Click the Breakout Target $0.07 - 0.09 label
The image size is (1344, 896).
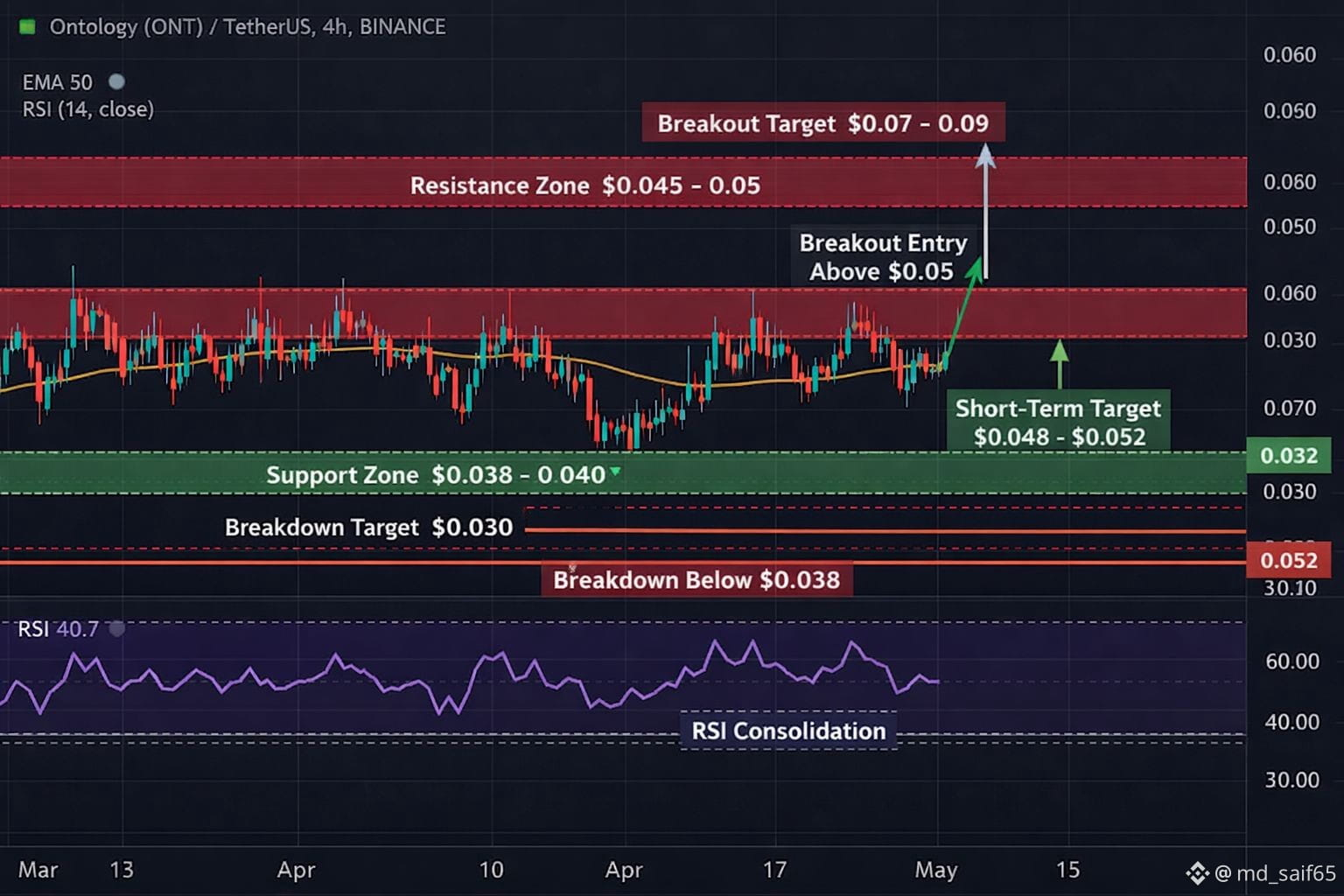pos(823,123)
